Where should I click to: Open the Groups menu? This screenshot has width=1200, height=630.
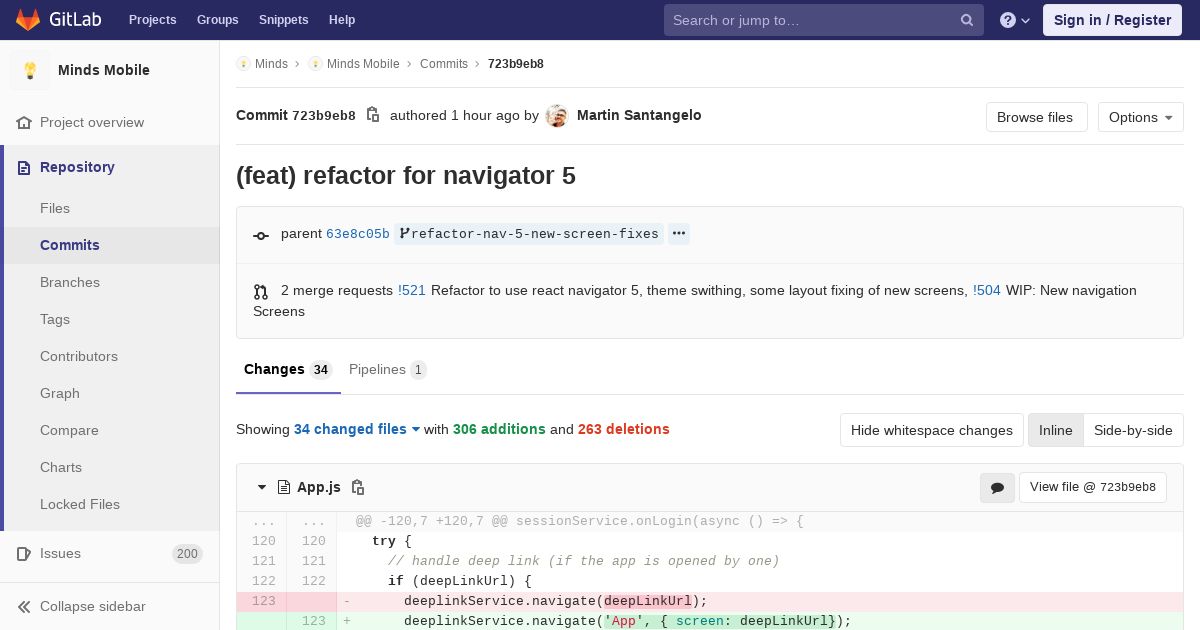click(218, 20)
